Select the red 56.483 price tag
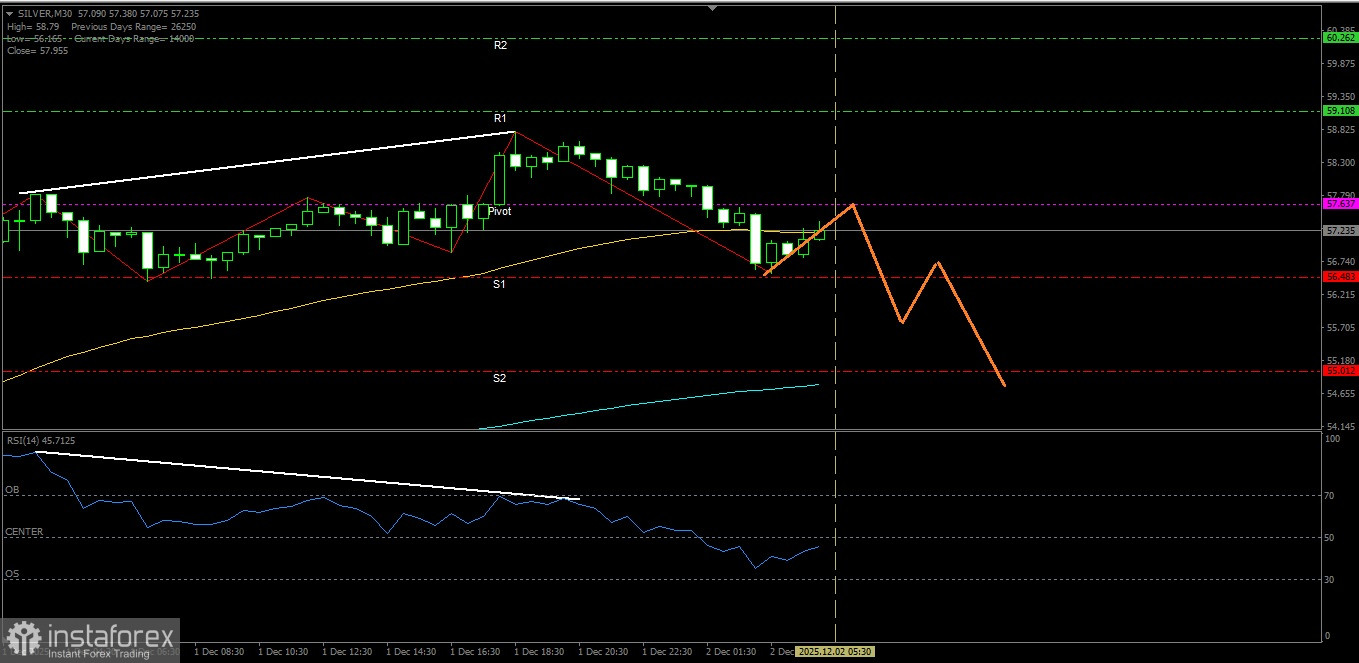Viewport: 1359px width, 663px height. pyautogui.click(x=1339, y=276)
